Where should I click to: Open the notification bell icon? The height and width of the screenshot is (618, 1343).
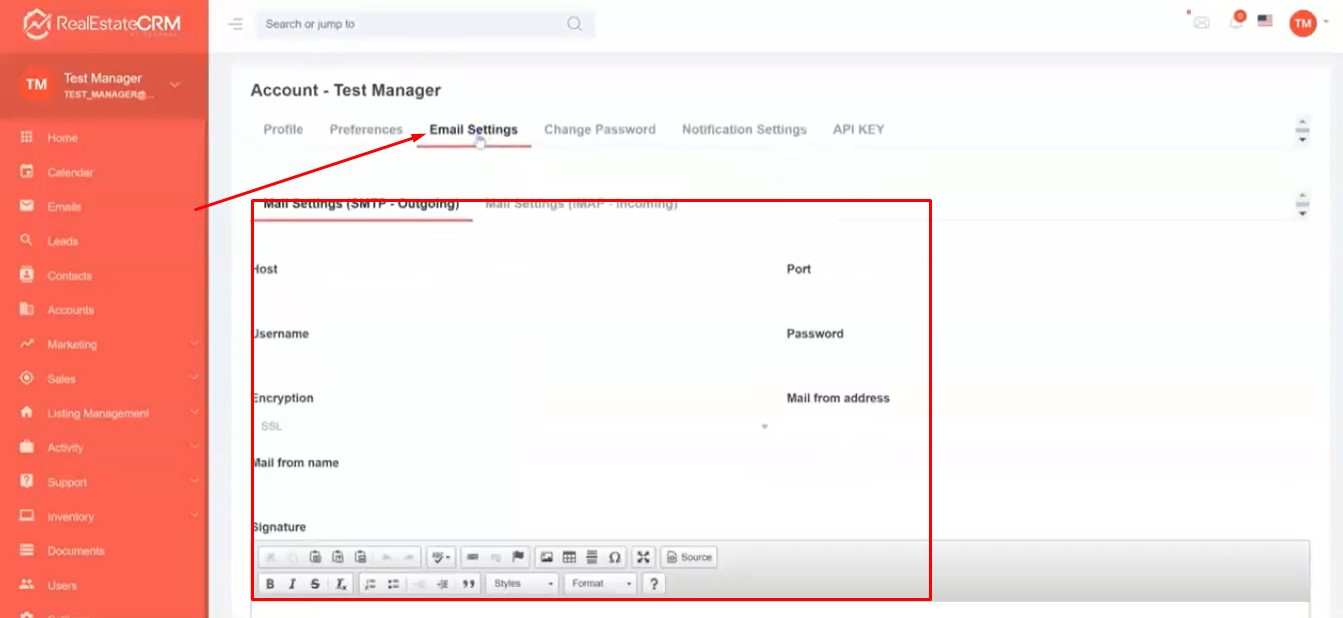click(1237, 22)
